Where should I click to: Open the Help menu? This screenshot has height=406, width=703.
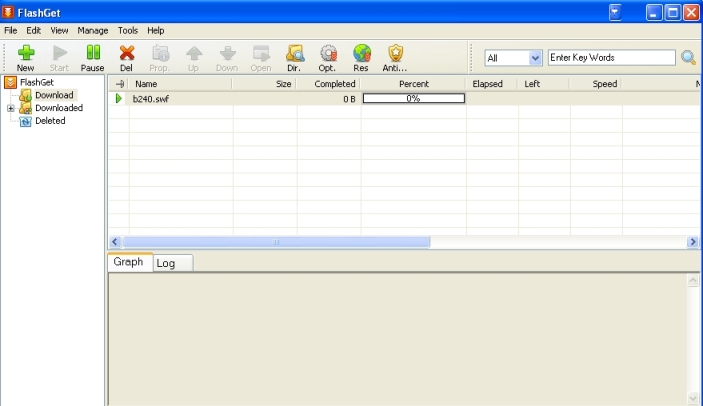[156, 30]
